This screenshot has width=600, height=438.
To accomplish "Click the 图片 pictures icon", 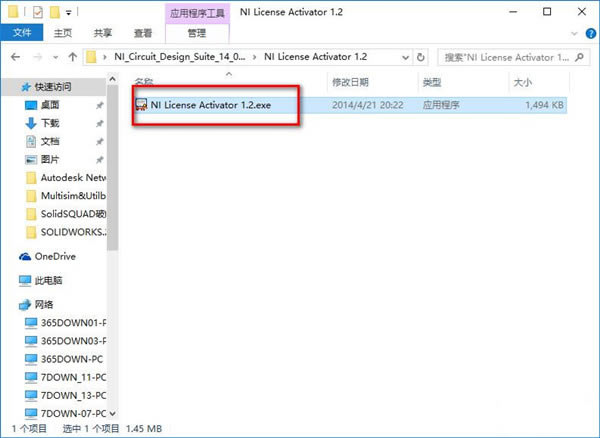I will (x=31, y=160).
